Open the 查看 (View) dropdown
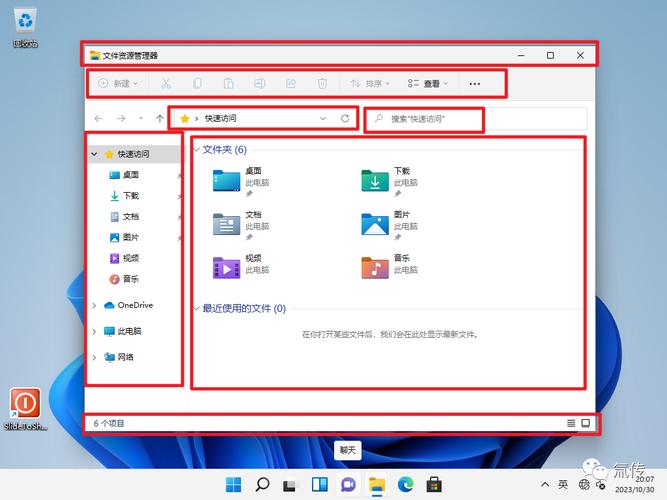Image resolution: width=667 pixels, height=500 pixels. (428, 83)
